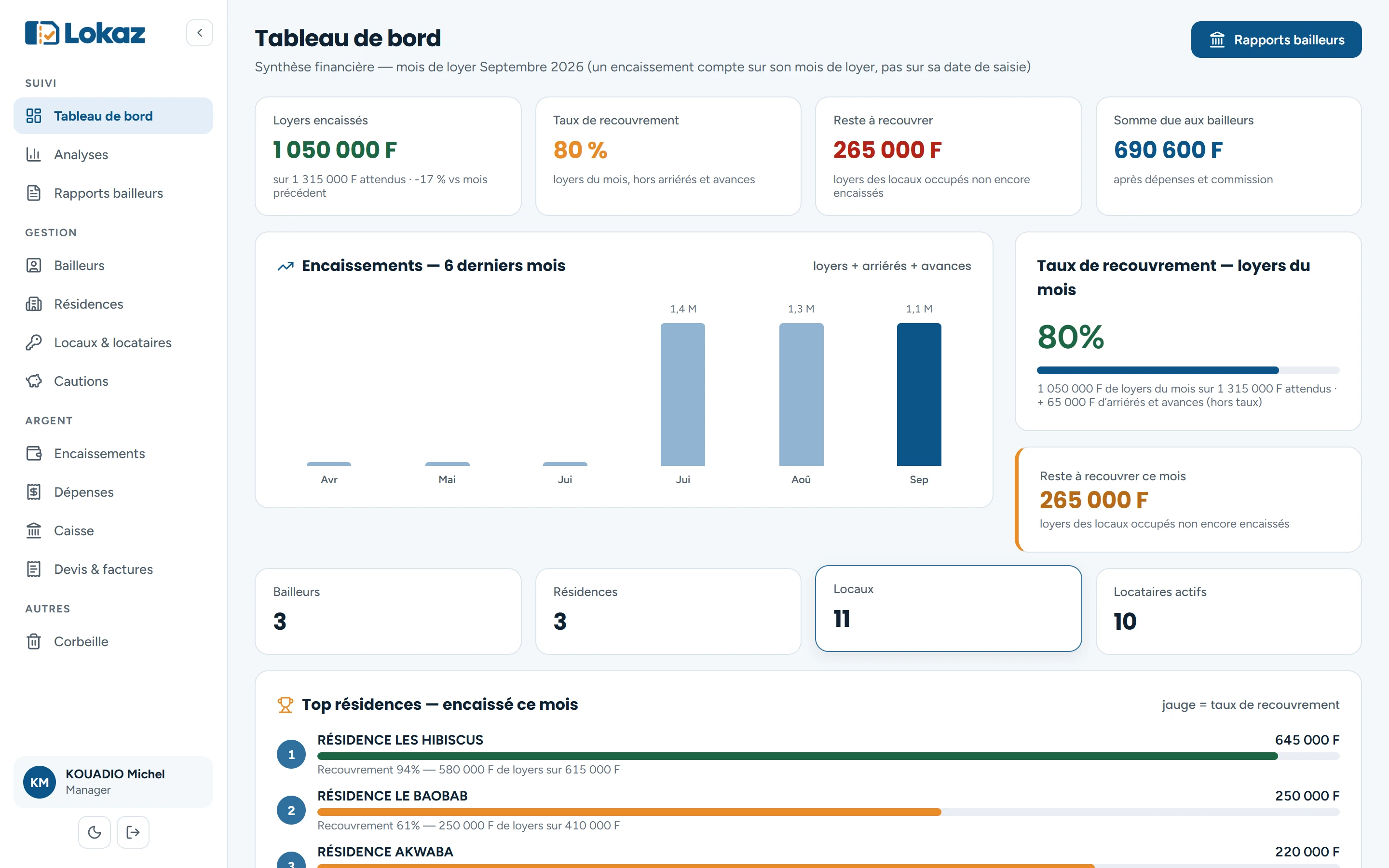Click the Lokaz logo
Screen dimensions: 1389x868
click(x=85, y=33)
